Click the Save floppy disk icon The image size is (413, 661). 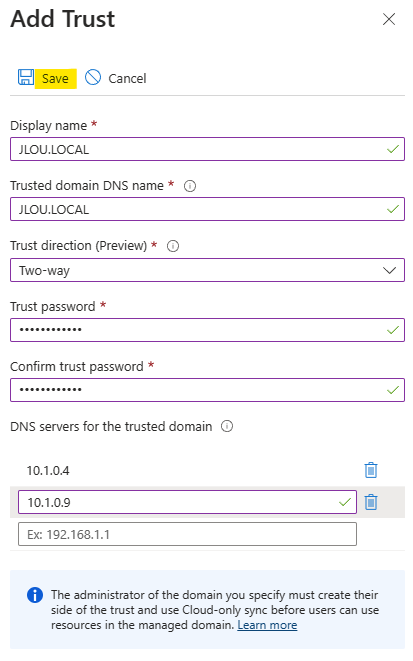(26, 78)
